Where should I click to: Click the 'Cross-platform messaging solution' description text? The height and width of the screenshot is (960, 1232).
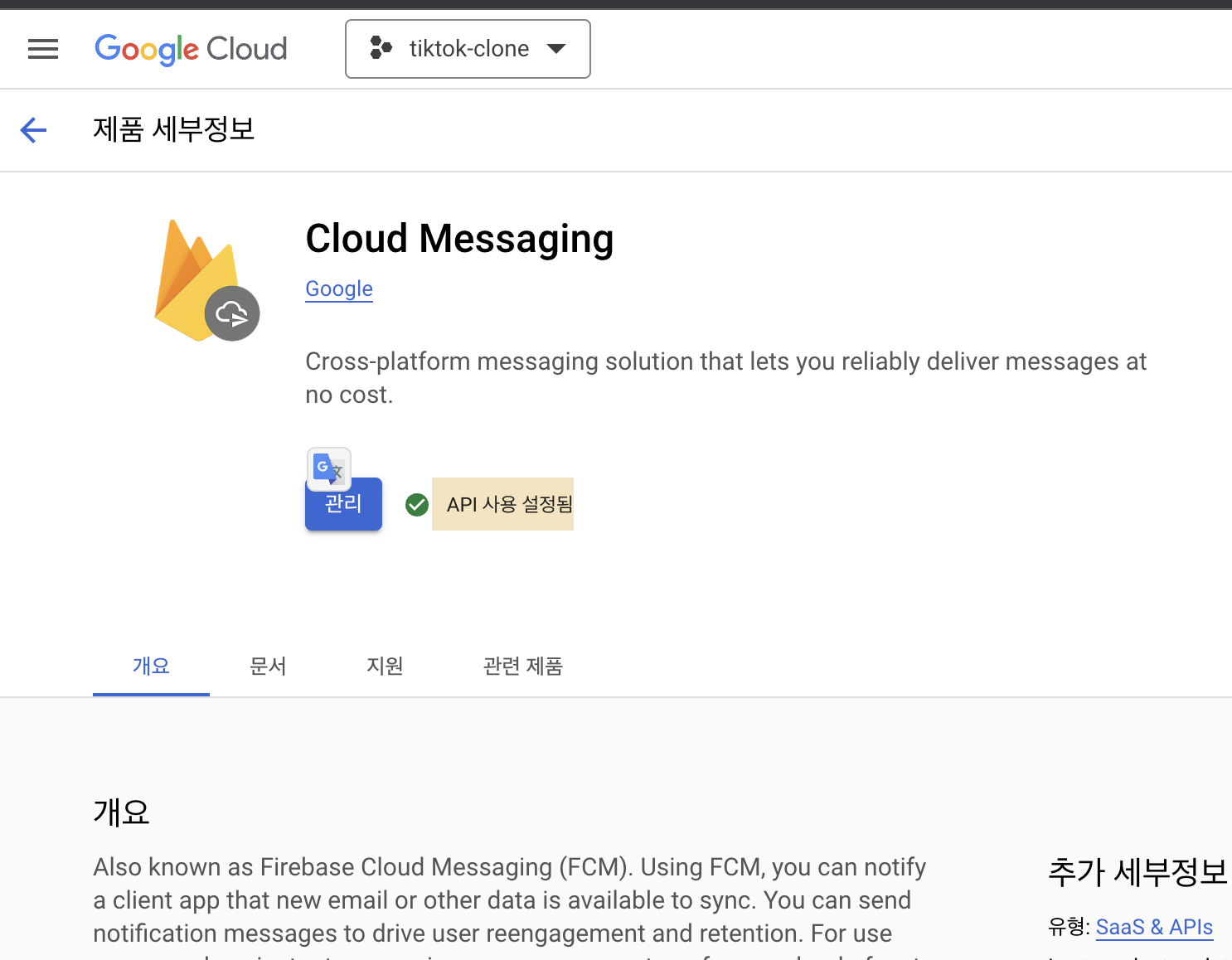point(725,378)
